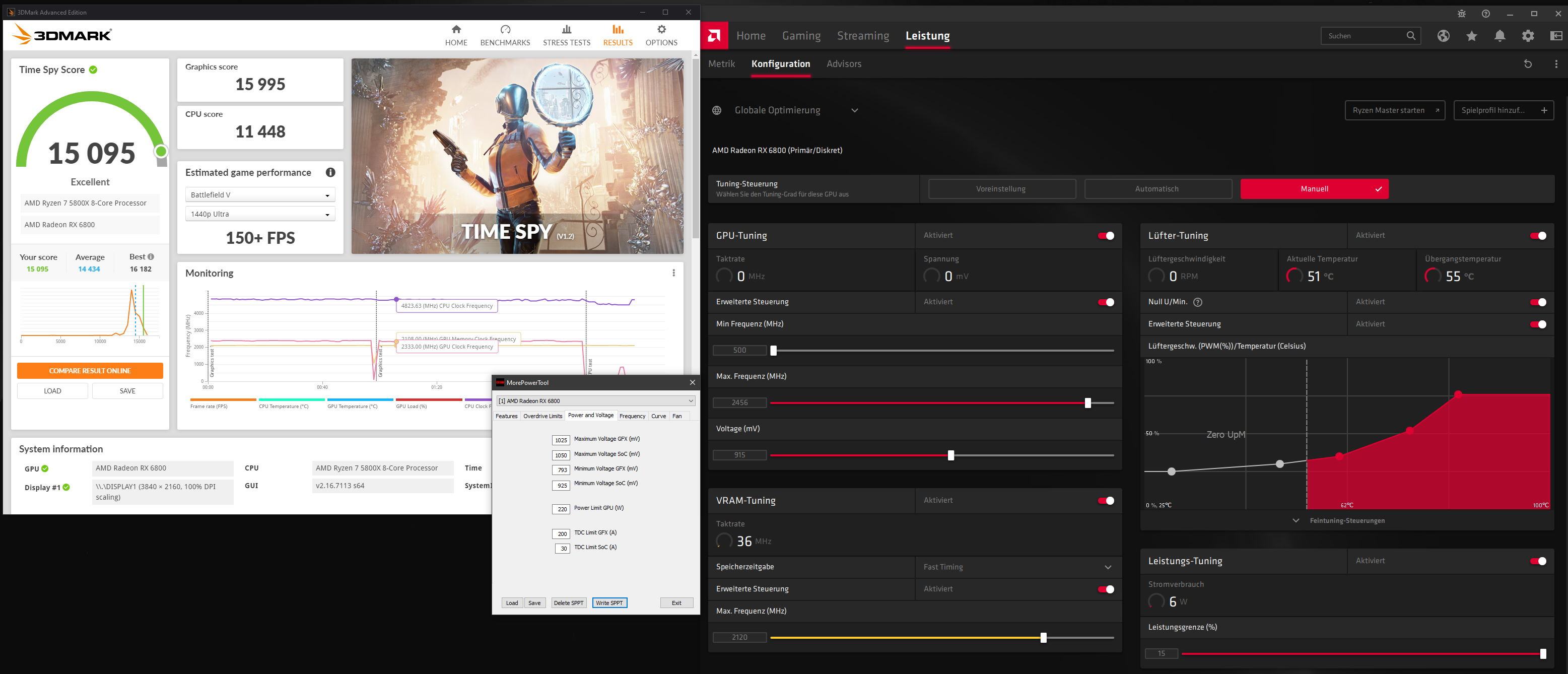Toggle VRAM Erweiterte Steuerung switch
This screenshot has width=1568, height=674.
click(x=1106, y=589)
